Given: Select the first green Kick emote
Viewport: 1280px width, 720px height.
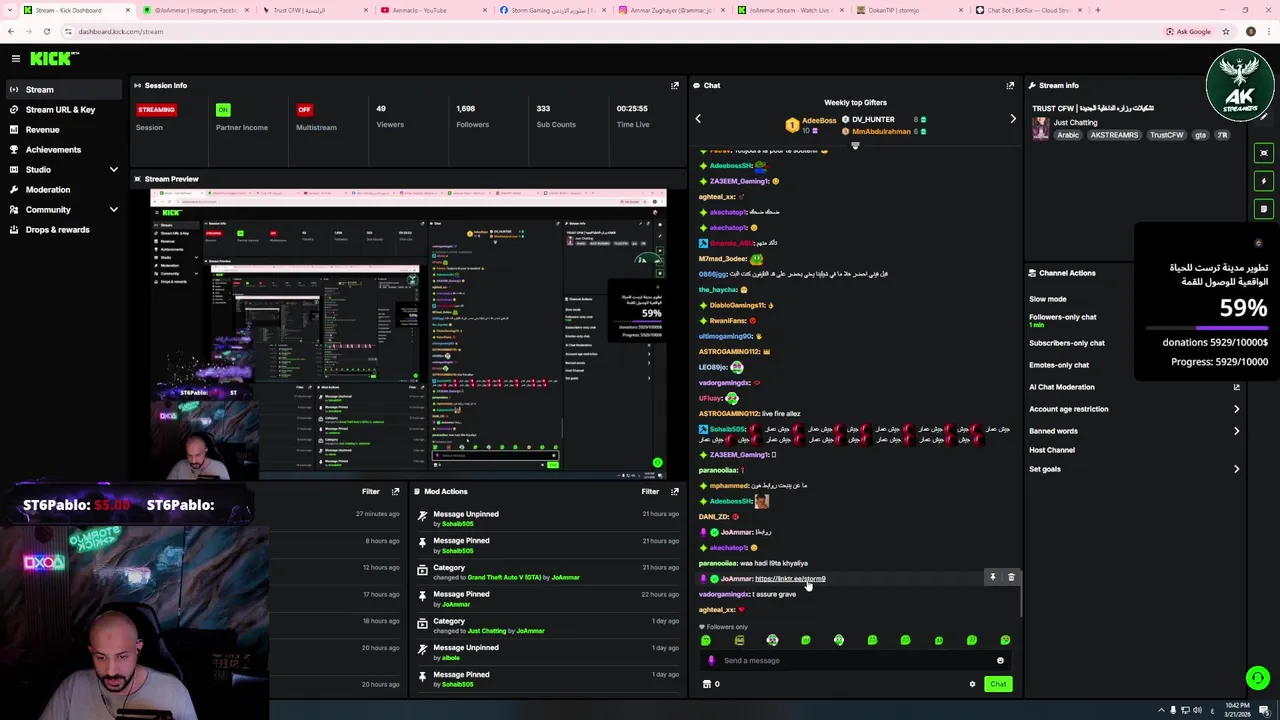Looking at the screenshot, I should pos(706,640).
